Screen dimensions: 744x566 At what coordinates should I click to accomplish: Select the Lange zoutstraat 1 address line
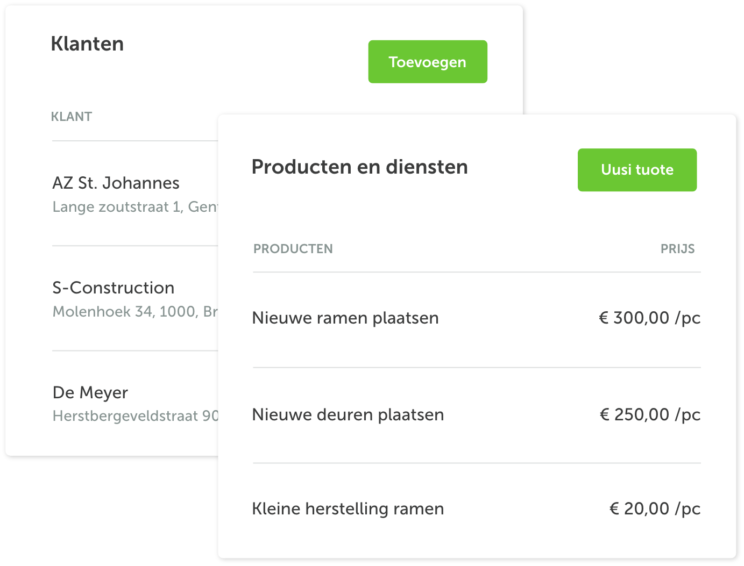(x=135, y=207)
